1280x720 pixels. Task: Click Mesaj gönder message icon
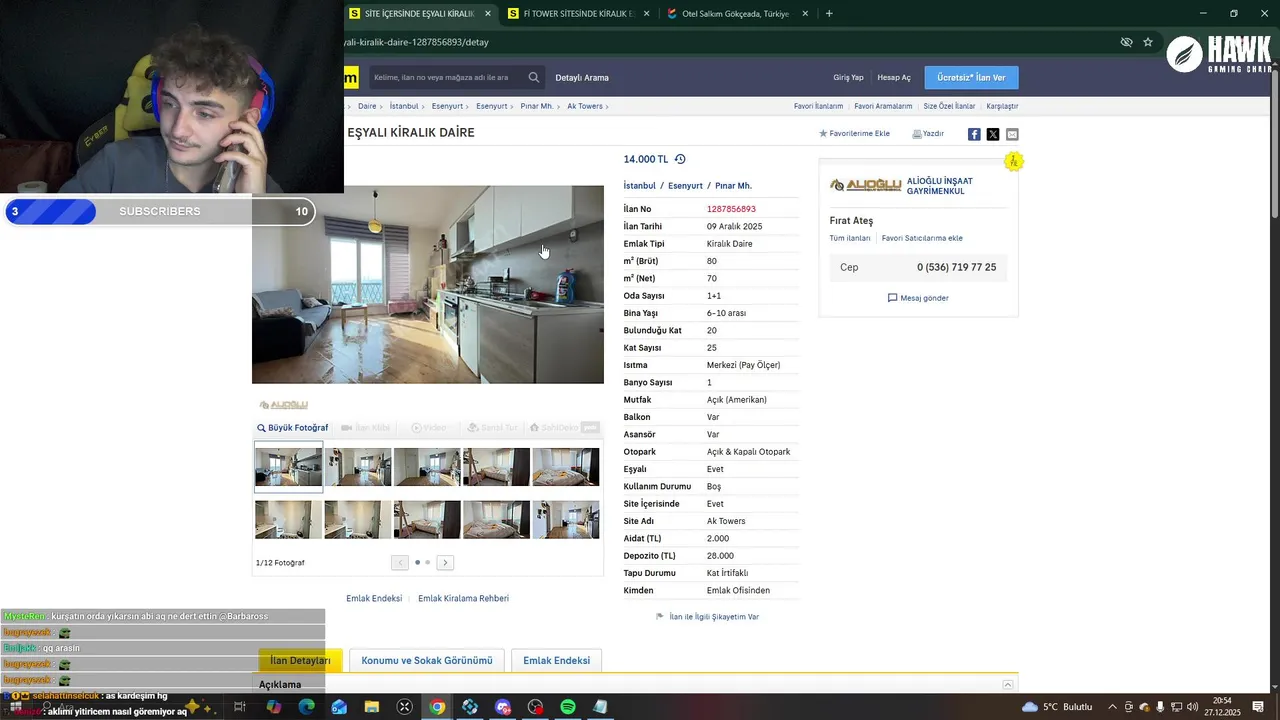click(x=893, y=298)
